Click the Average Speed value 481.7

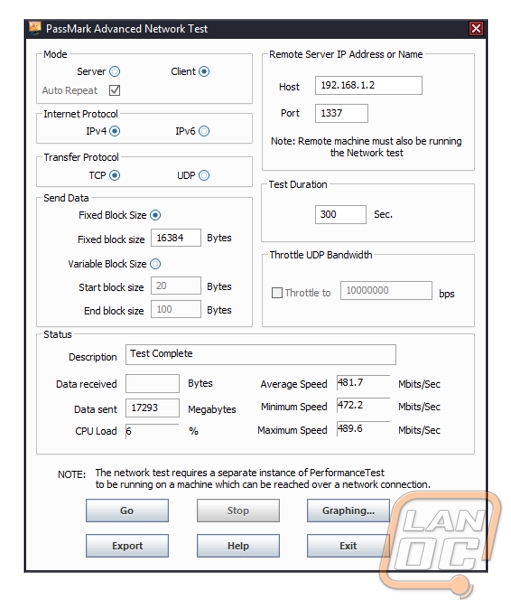363,383
